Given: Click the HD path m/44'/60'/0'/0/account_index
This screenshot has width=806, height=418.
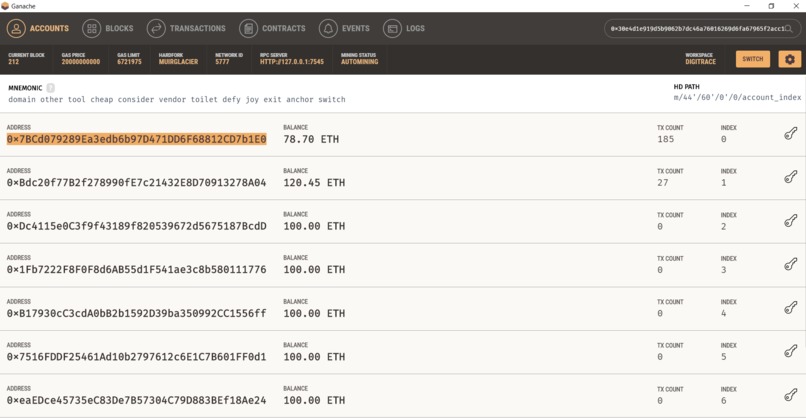Looking at the screenshot, I should [x=737, y=97].
